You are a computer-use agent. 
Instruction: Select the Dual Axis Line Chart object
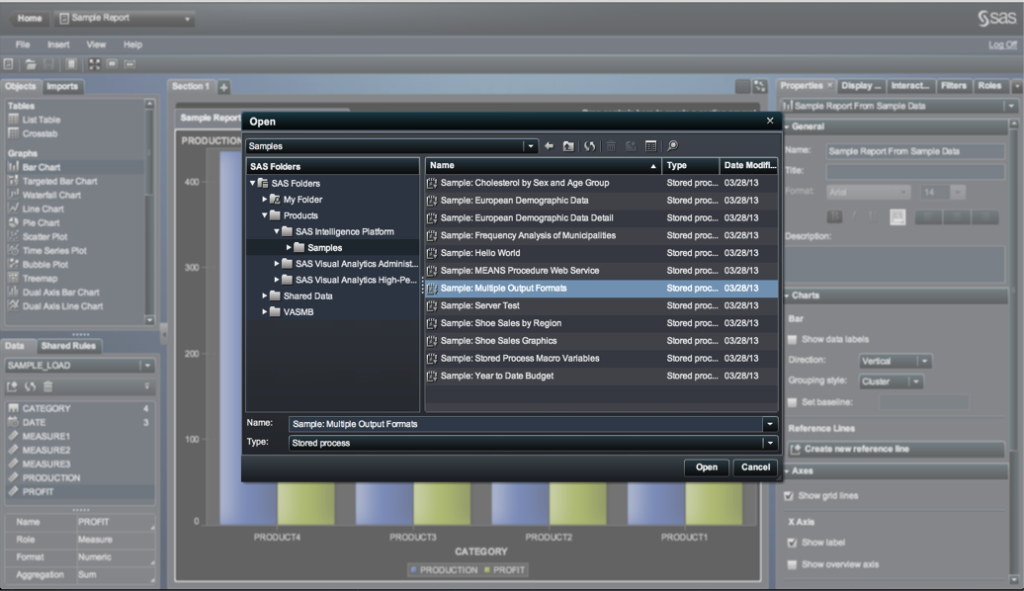click(63, 306)
